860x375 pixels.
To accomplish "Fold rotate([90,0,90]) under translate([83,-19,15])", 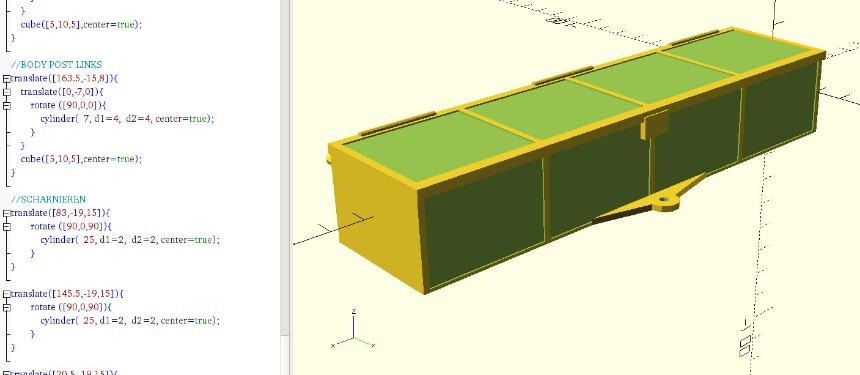I will [x=7, y=226].
